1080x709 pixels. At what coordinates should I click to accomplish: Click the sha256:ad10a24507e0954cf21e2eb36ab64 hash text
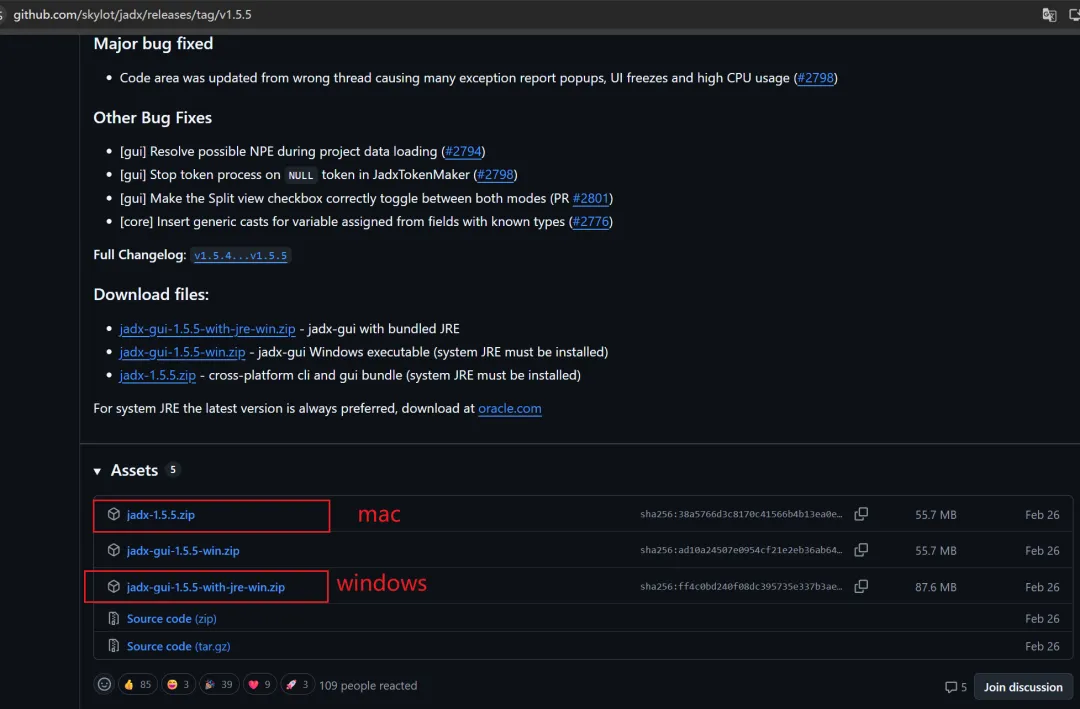pos(741,550)
